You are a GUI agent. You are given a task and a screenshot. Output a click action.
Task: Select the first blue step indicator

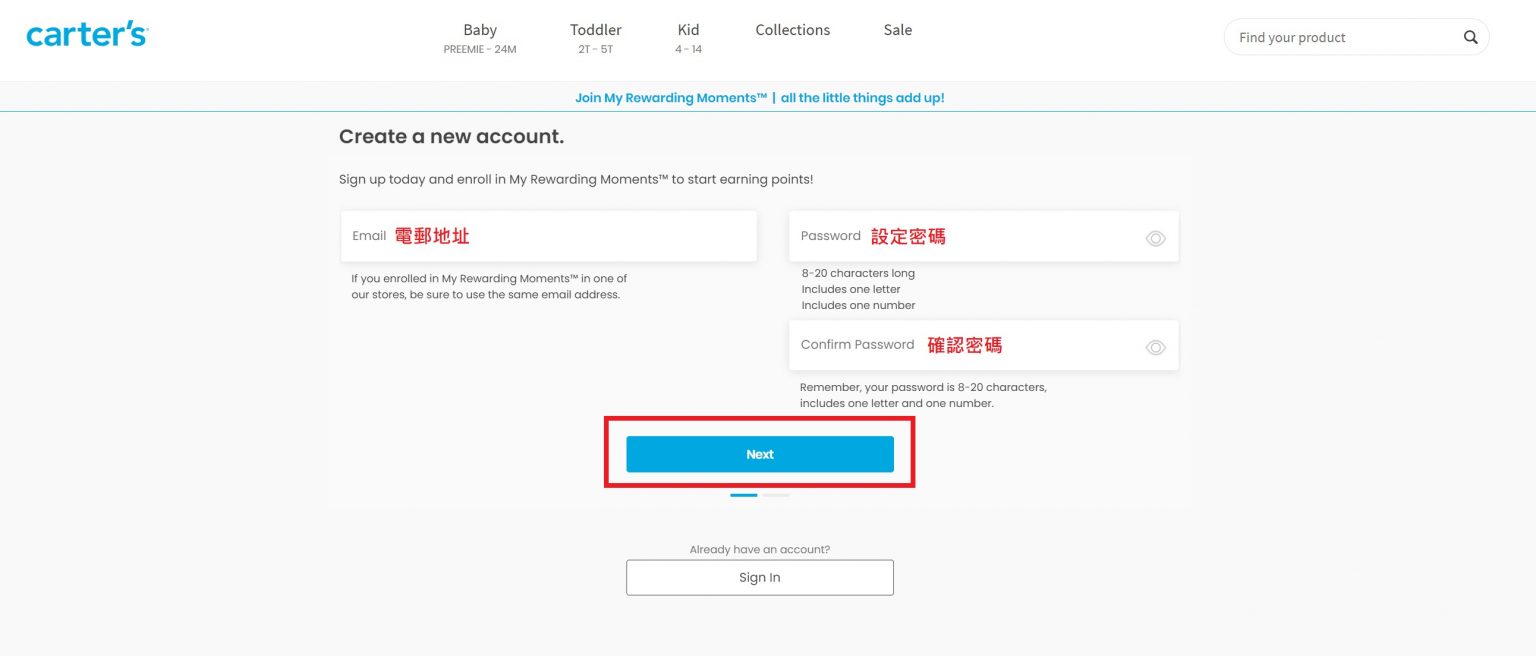pos(743,495)
